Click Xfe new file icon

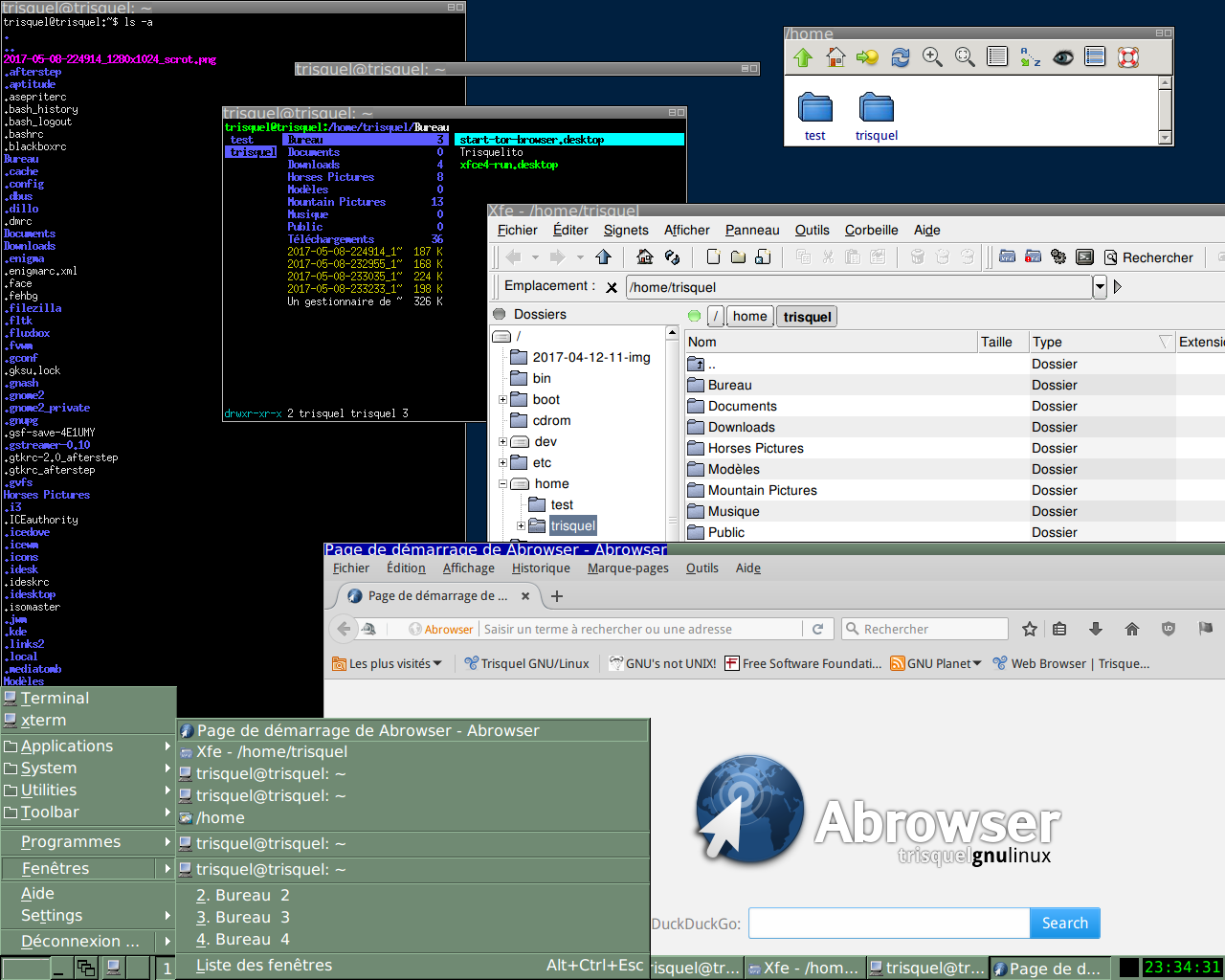click(713, 256)
